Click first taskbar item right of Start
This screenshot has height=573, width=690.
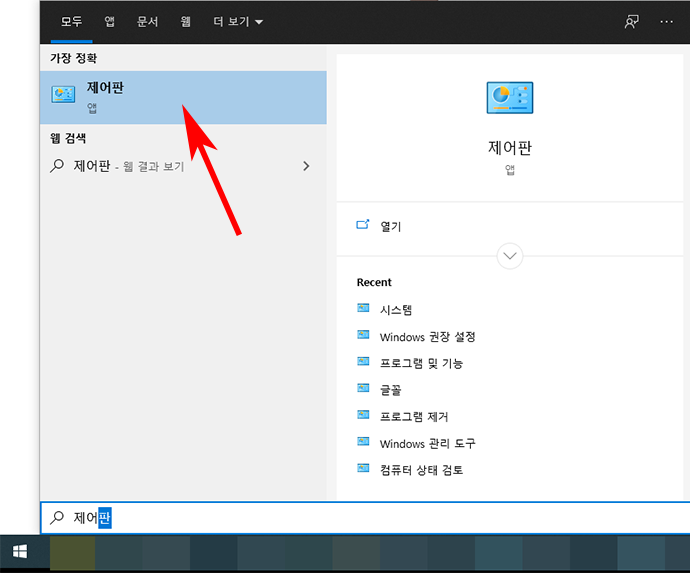[73, 552]
